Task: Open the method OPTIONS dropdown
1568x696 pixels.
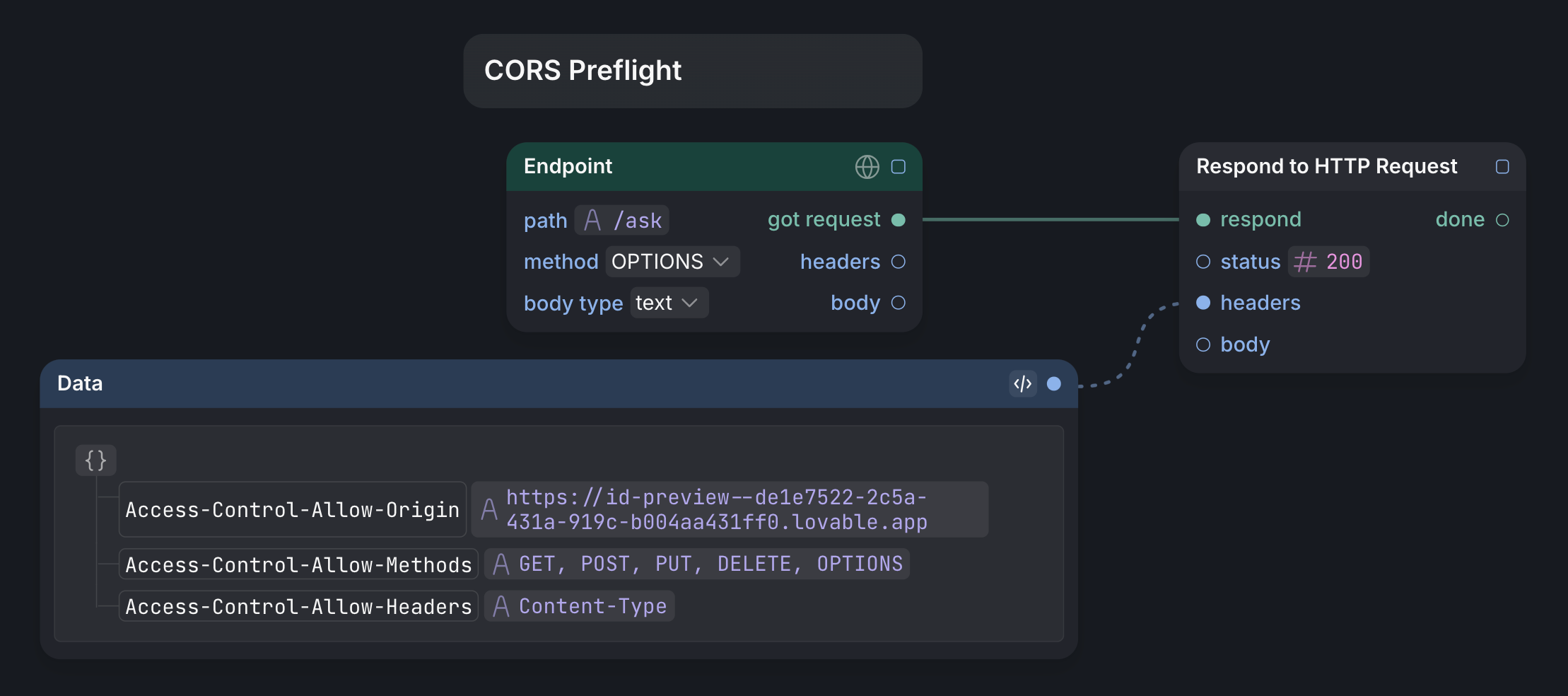Action: [x=672, y=262]
